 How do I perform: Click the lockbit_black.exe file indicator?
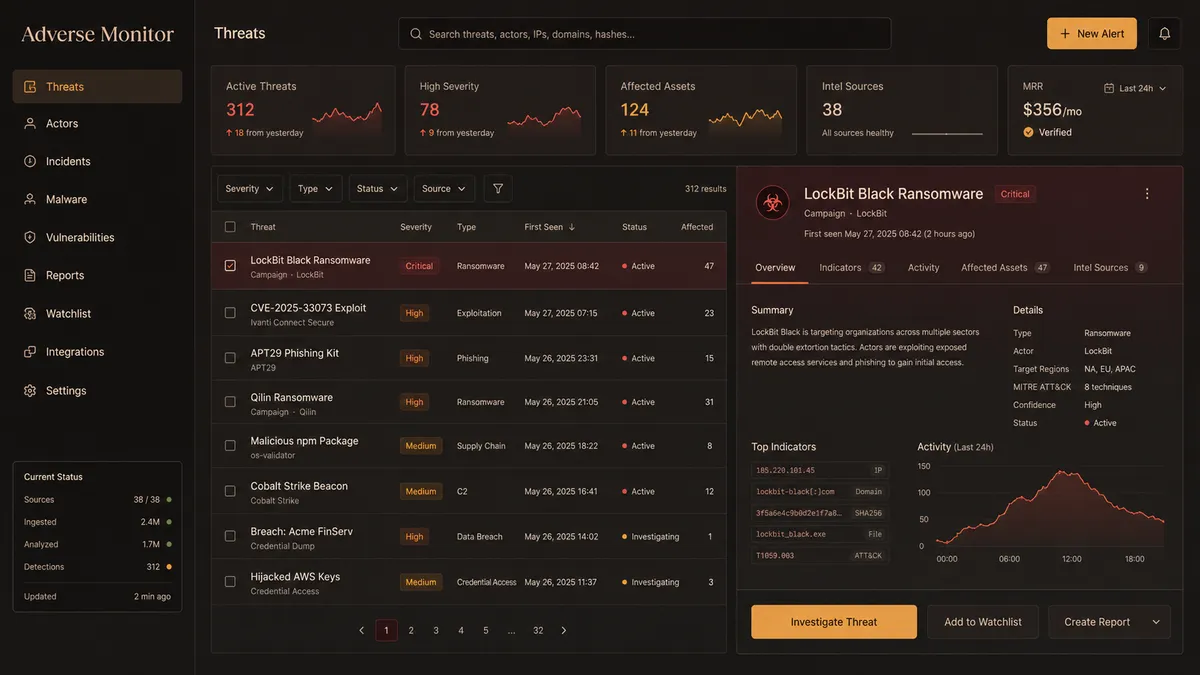pos(820,534)
